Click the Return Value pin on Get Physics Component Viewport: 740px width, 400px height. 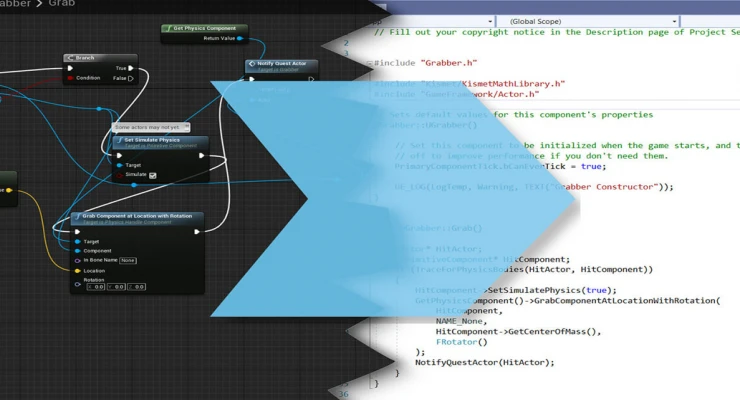[x=240, y=38]
